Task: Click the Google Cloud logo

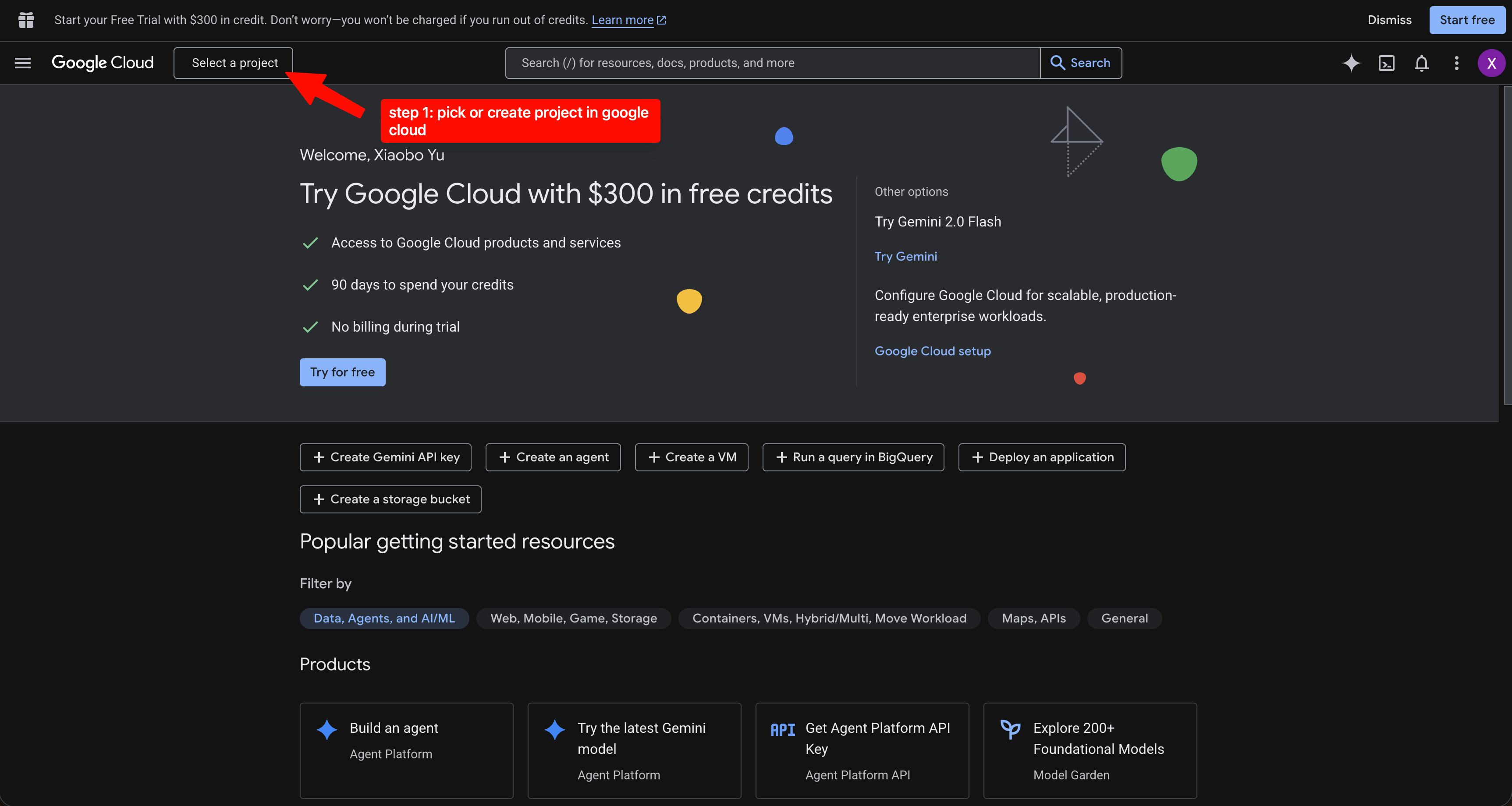Action: (x=103, y=63)
